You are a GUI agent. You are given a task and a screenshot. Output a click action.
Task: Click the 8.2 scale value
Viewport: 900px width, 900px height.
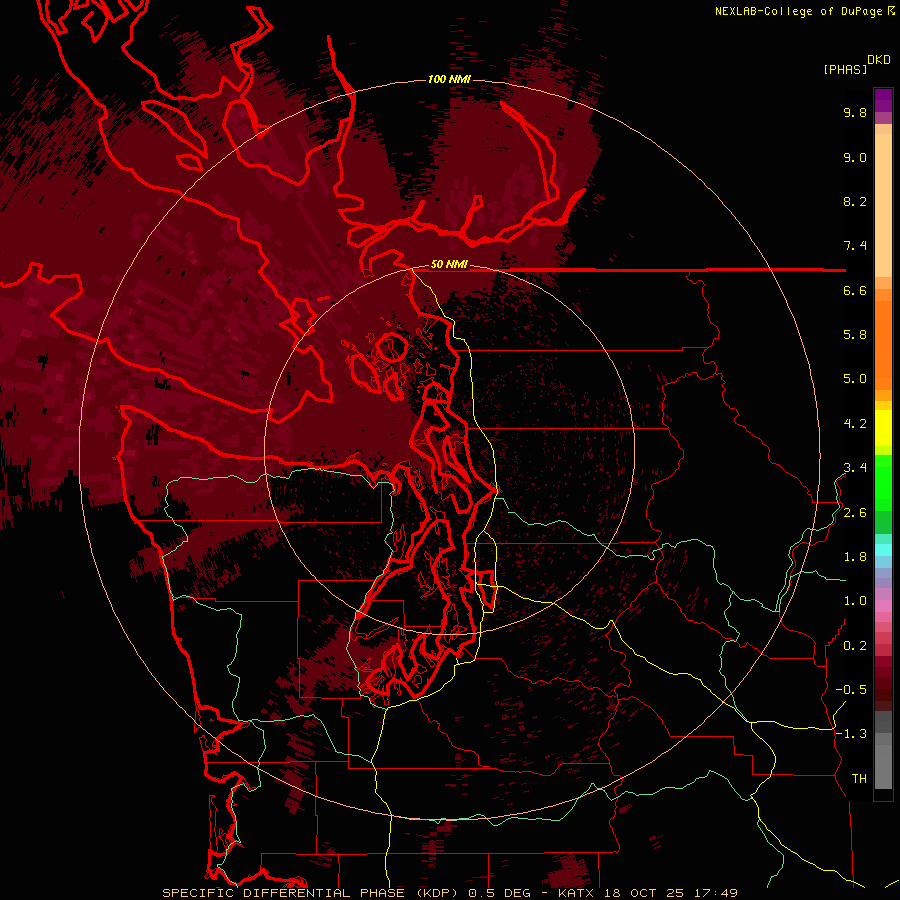[x=855, y=201]
